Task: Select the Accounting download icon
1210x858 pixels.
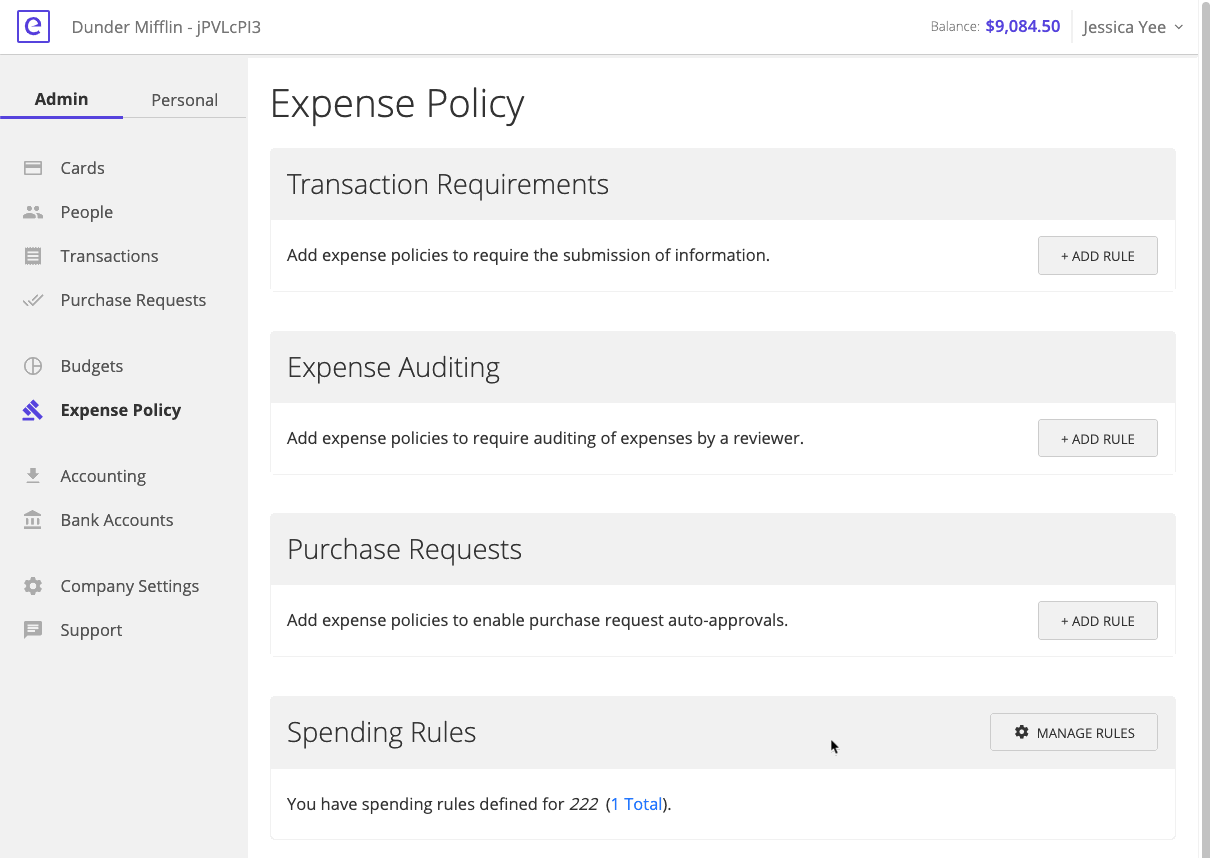Action: pyautogui.click(x=35, y=475)
